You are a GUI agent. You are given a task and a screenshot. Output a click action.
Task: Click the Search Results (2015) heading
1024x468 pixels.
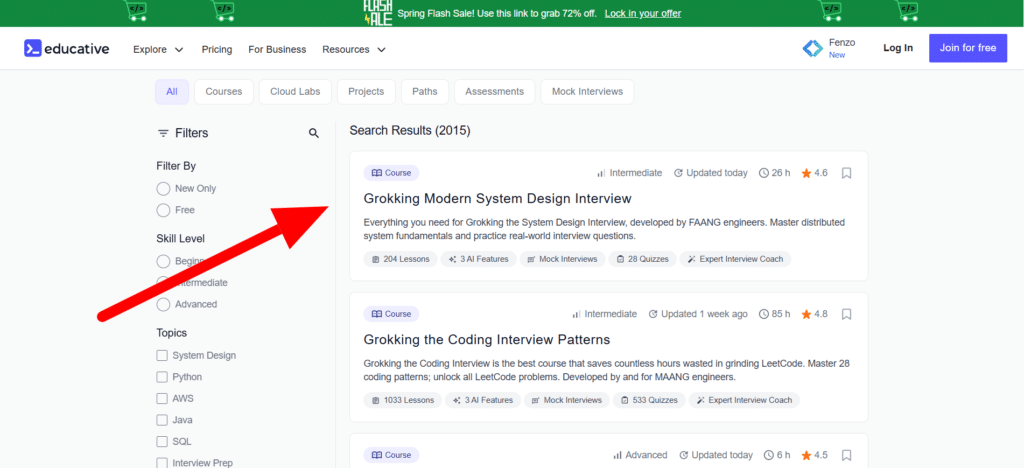pyautogui.click(x=409, y=131)
